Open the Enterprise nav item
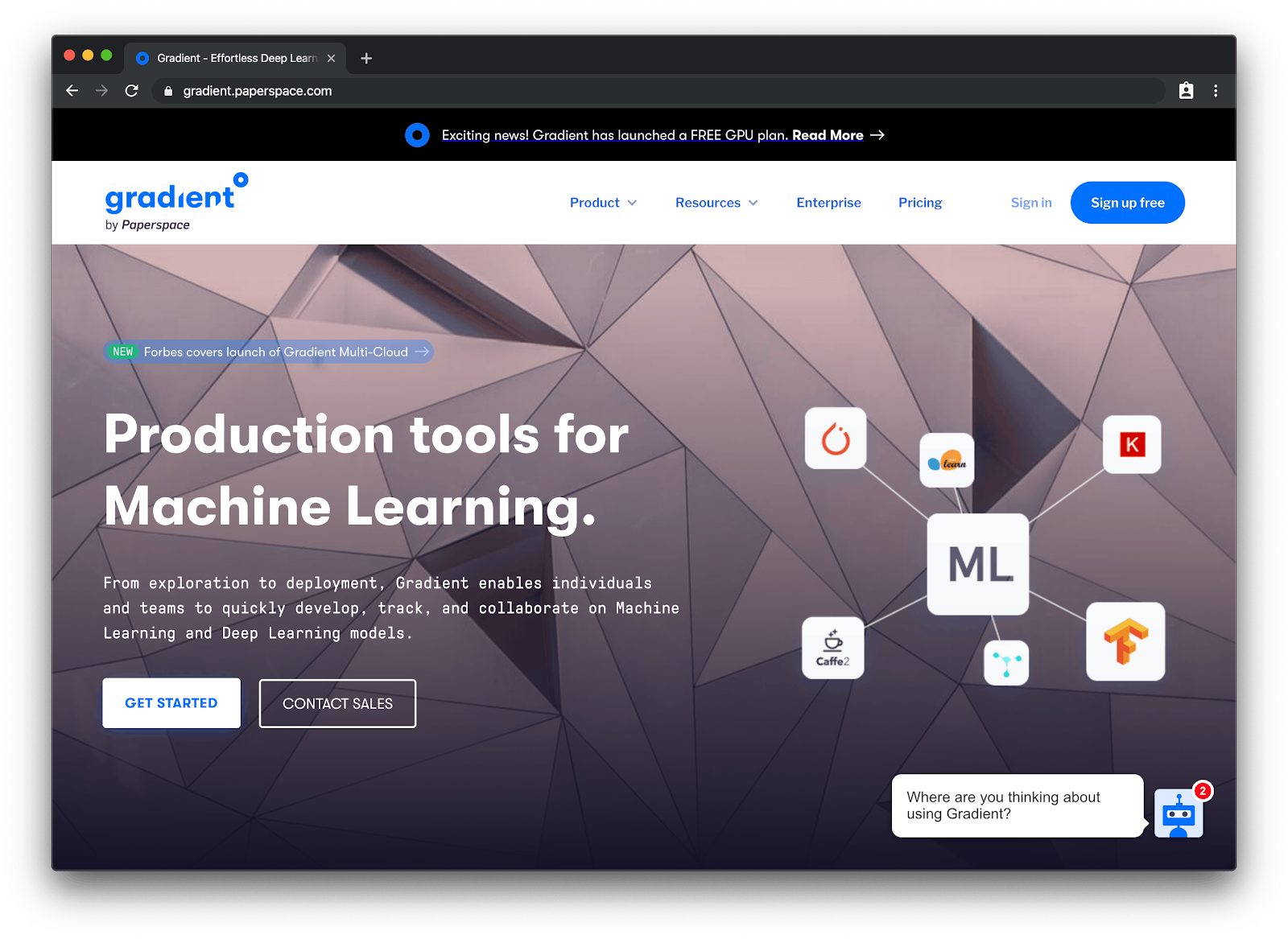The image size is (1288, 939). (828, 203)
